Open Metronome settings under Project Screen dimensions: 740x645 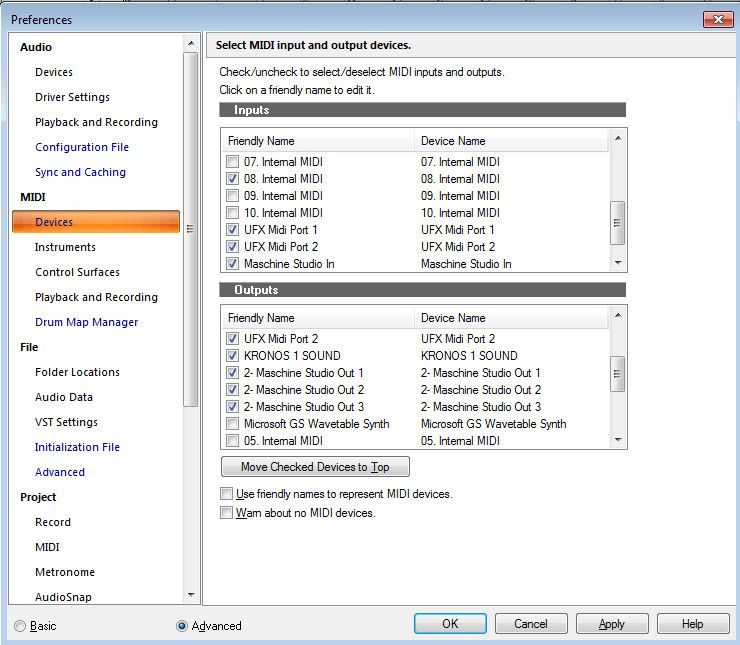tap(65, 572)
